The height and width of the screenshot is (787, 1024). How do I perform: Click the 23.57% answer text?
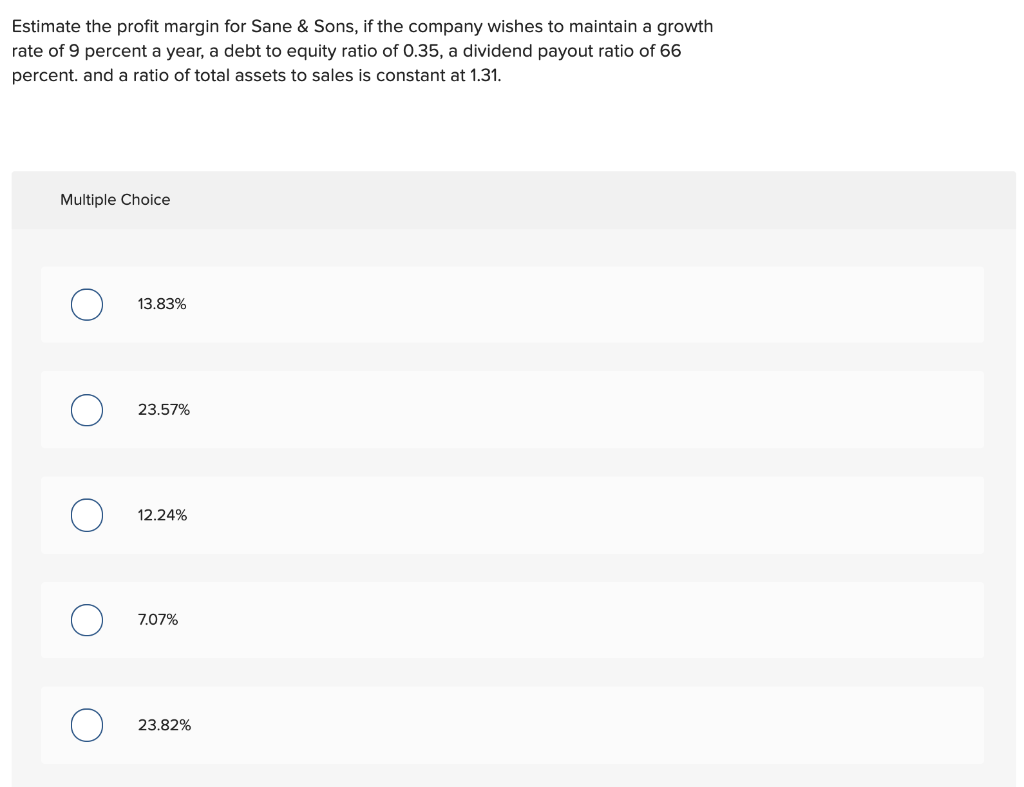(163, 409)
